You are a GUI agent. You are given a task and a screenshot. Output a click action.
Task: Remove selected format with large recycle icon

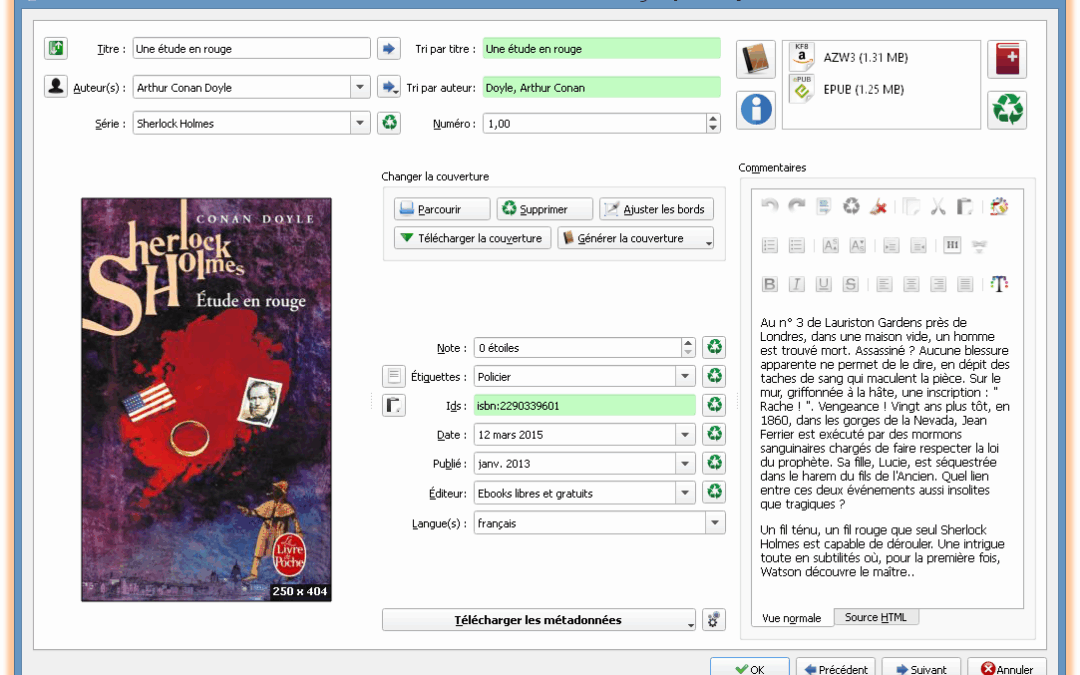[1007, 110]
